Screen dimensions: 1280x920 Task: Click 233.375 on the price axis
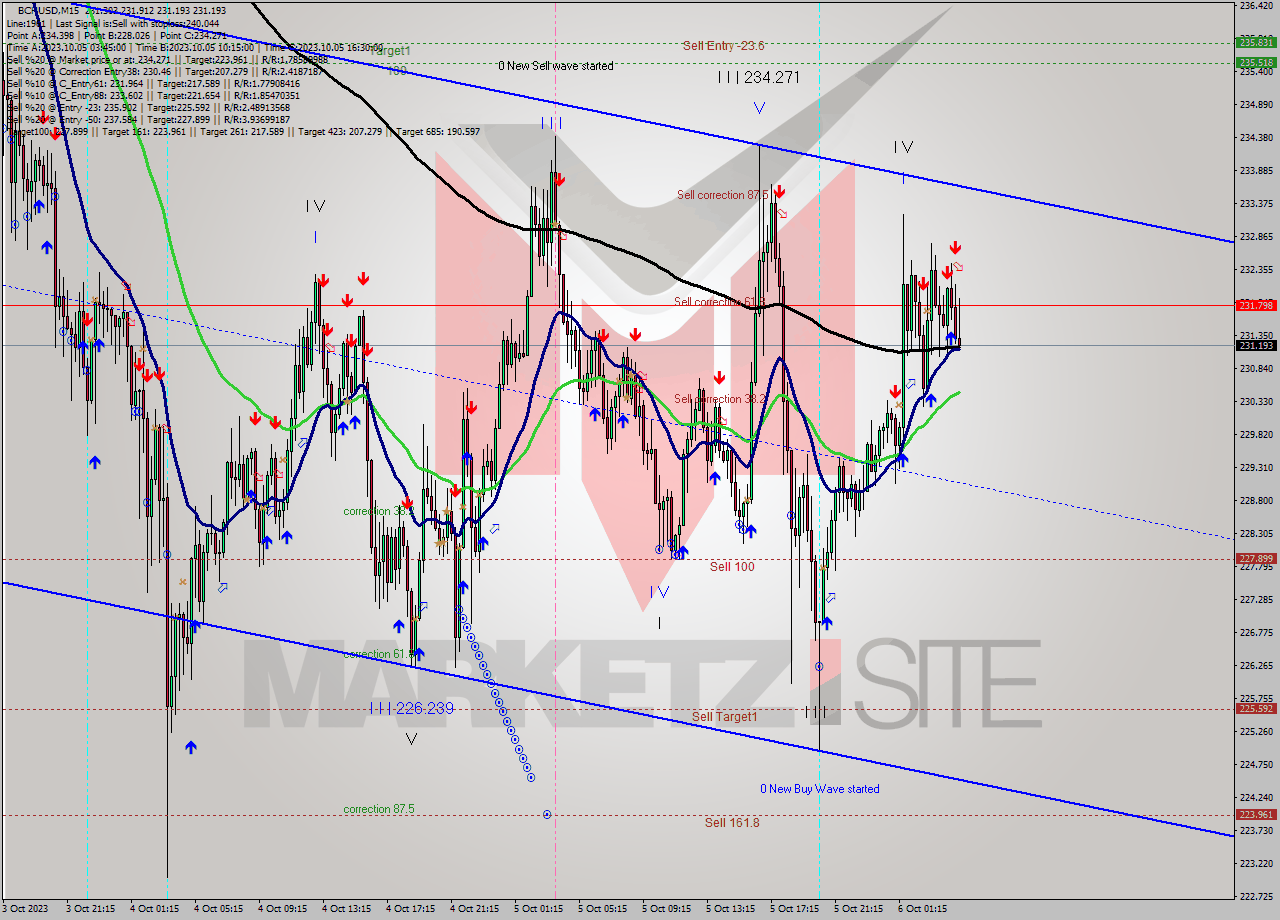coord(1255,203)
